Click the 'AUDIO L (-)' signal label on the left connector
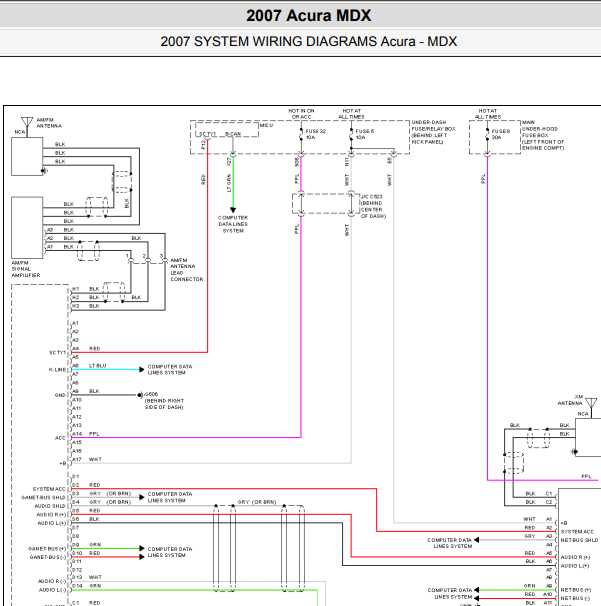 click(x=52, y=590)
